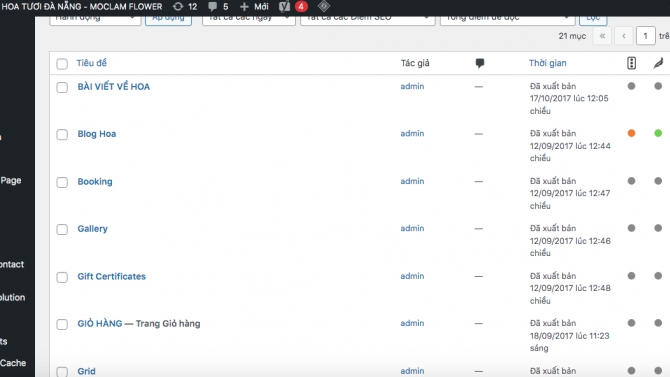This screenshot has height=377, width=670.
Task: Click the grey readability dot for Gift Certificates
Action: coord(658,276)
